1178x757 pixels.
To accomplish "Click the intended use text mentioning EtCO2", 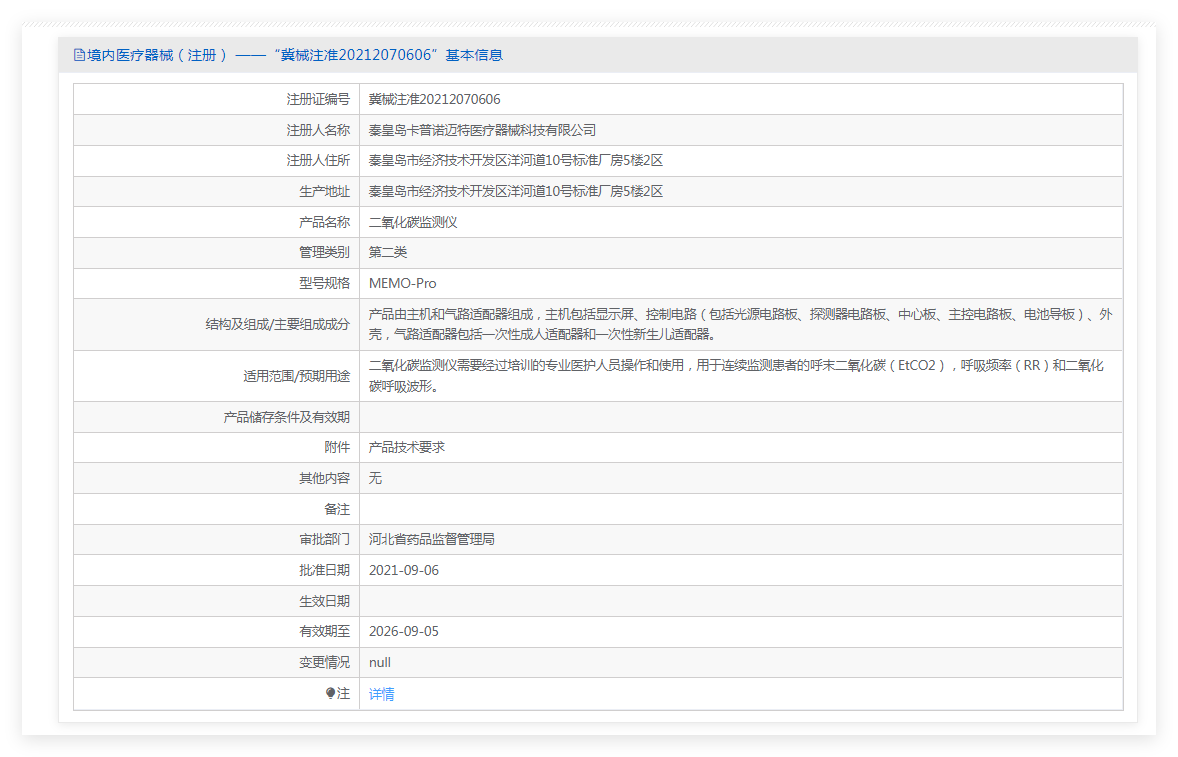I will [736, 375].
